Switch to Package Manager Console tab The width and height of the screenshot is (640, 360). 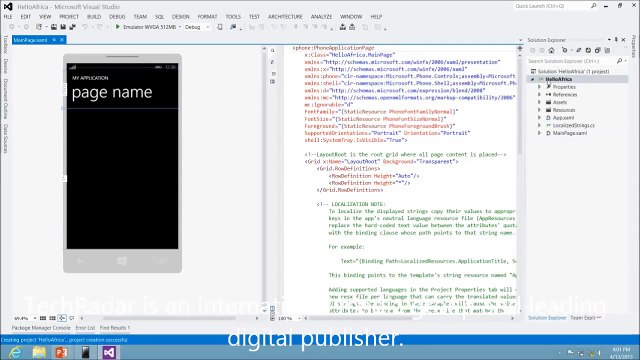pos(41,328)
